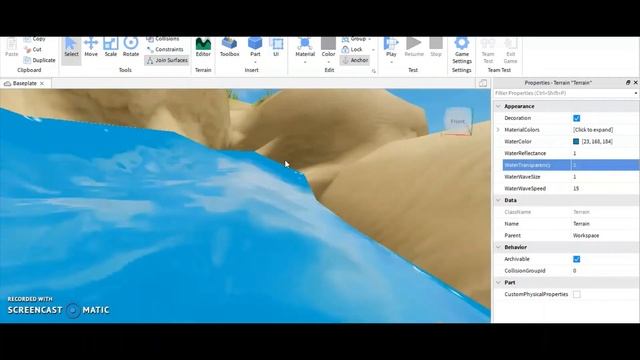Close the Baseplate tab
The image size is (640, 360).
point(42,83)
